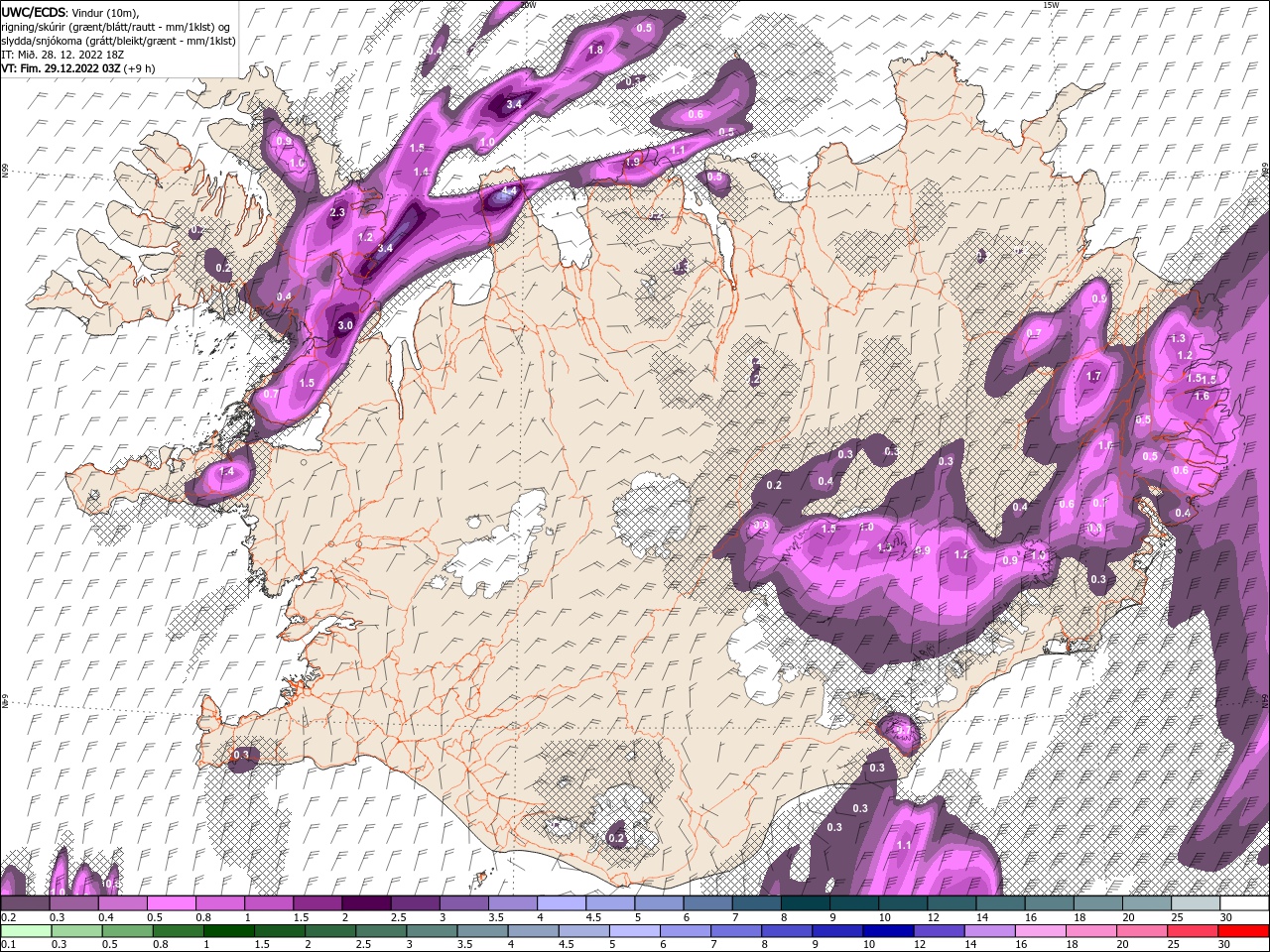Select the snow legend swatch labeled 3

pyautogui.click(x=463, y=903)
